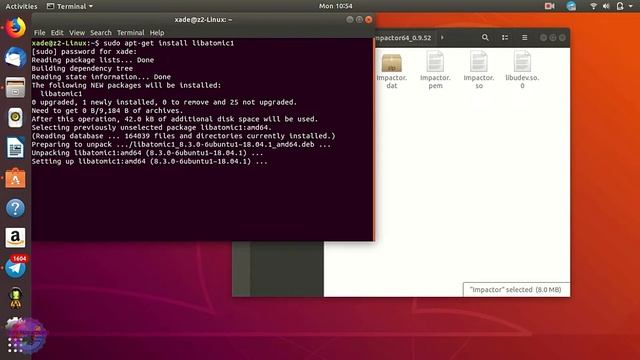The width and height of the screenshot is (640, 360).
Task: Select the Impactor.so file
Action: [x=479, y=70]
